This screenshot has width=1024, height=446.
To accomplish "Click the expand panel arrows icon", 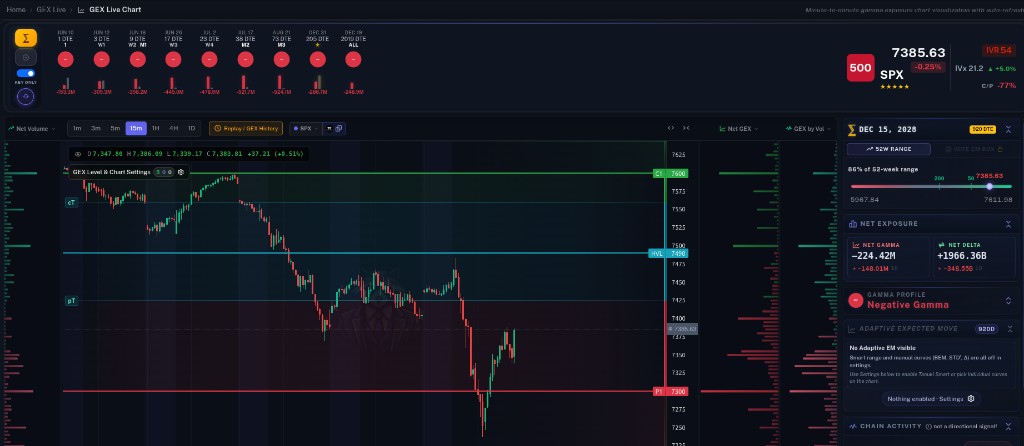I will tap(671, 128).
